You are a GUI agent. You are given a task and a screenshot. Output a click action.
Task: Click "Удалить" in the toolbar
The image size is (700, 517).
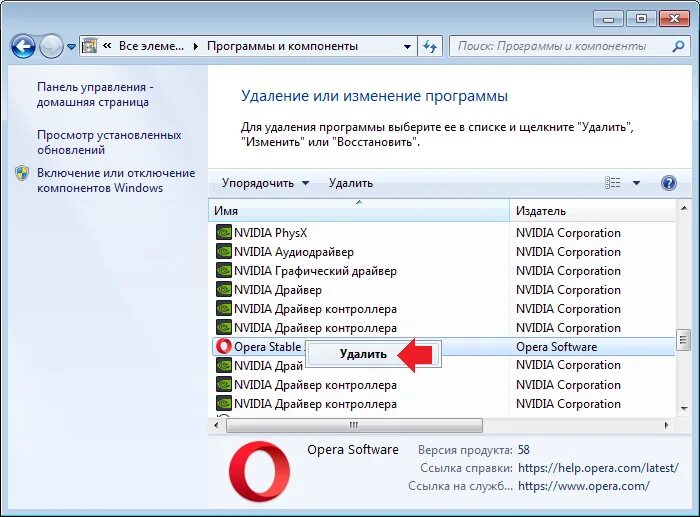pos(350,183)
